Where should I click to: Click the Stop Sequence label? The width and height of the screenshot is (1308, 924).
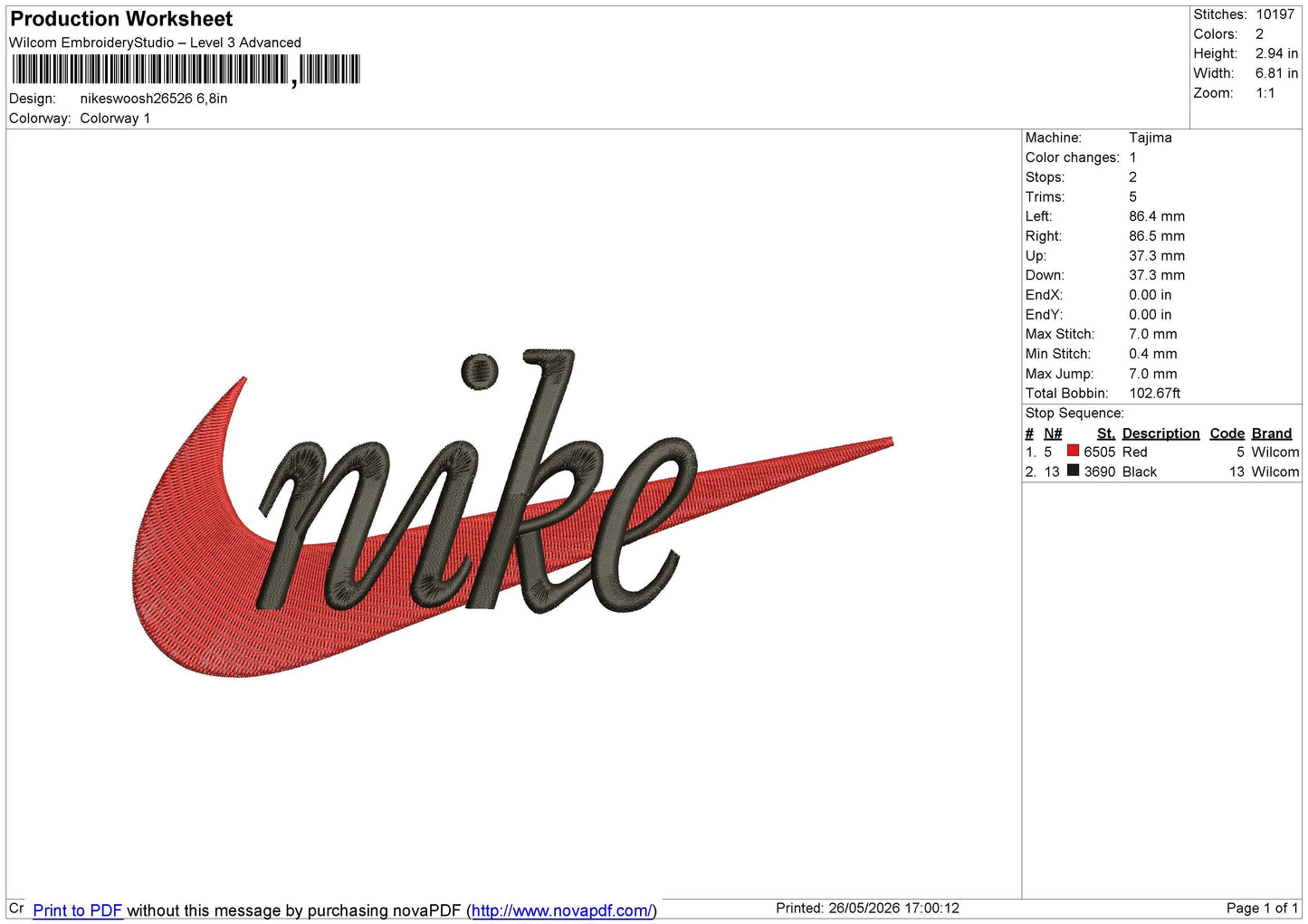coord(1074,413)
